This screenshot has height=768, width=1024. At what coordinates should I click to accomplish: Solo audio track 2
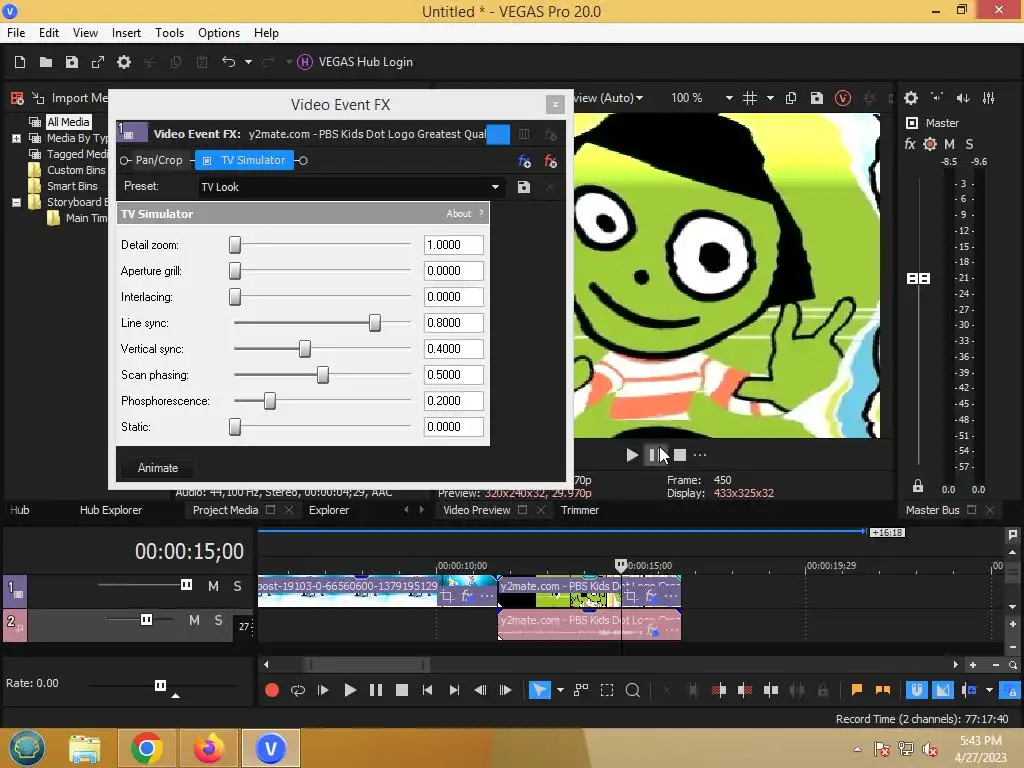[219, 620]
